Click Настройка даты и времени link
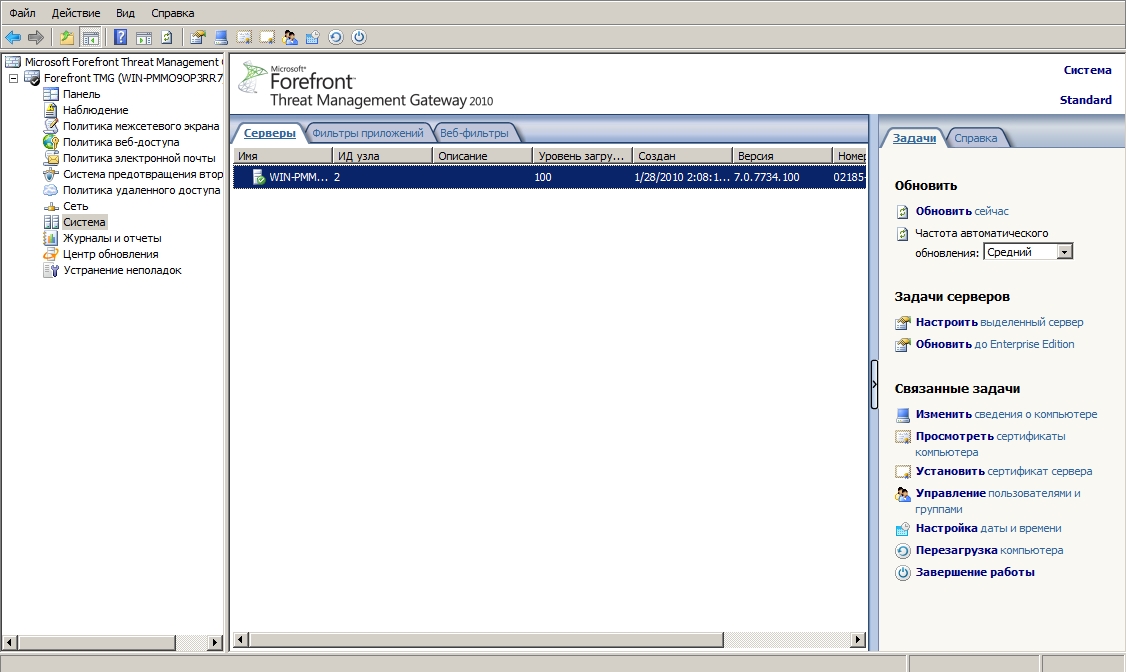The height and width of the screenshot is (672, 1126). (988, 528)
